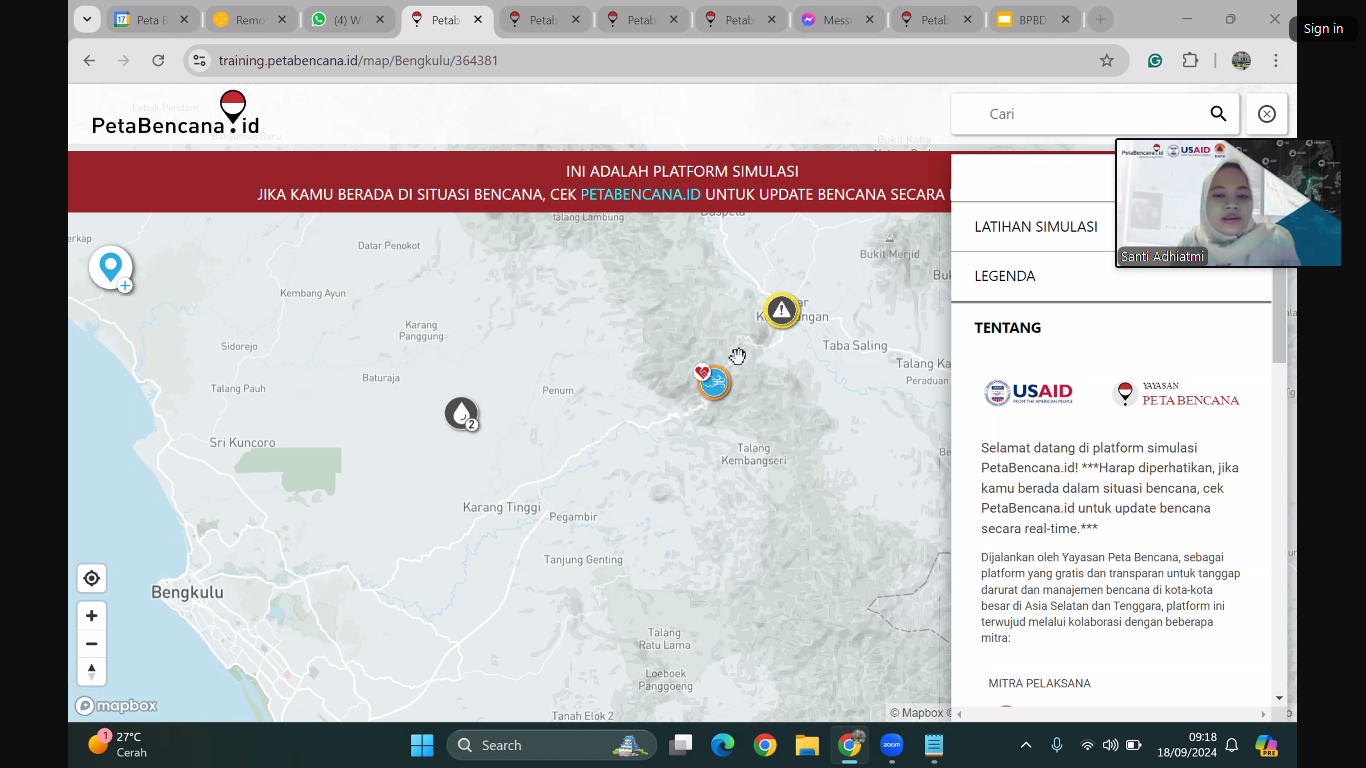Open the Chrome profile avatar
1366x768 pixels.
[x=1241, y=60]
